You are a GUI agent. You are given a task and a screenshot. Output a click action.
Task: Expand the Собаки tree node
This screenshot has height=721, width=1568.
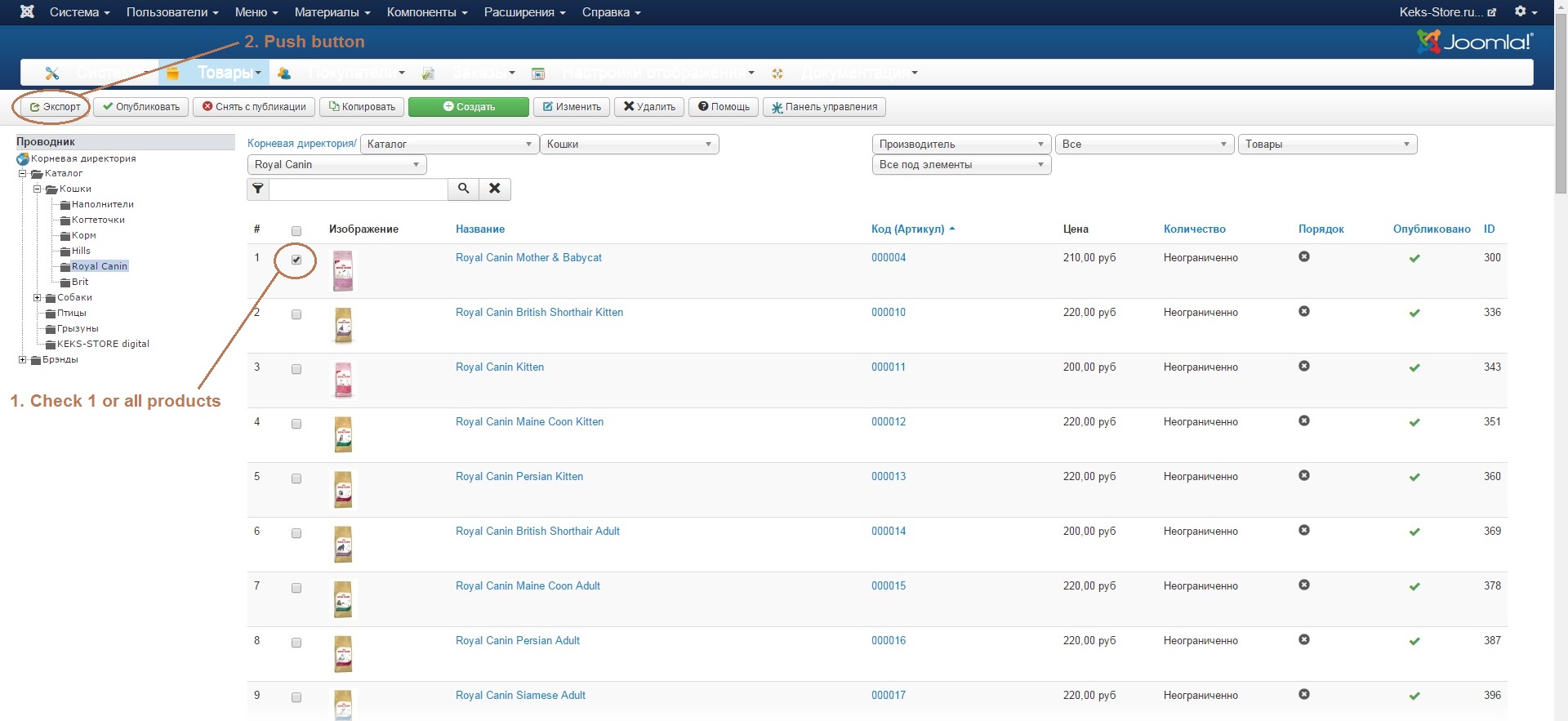37,298
